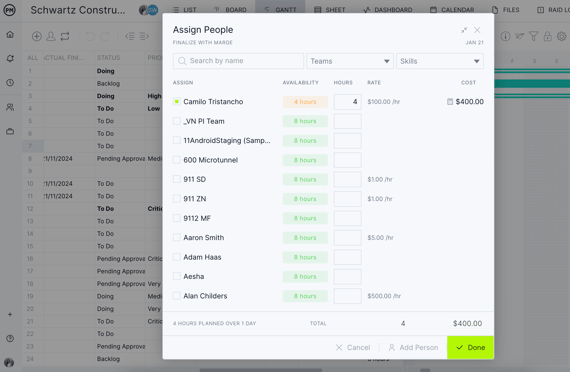
Task: Click the link tasks toolbar icon
Action: coord(65,36)
